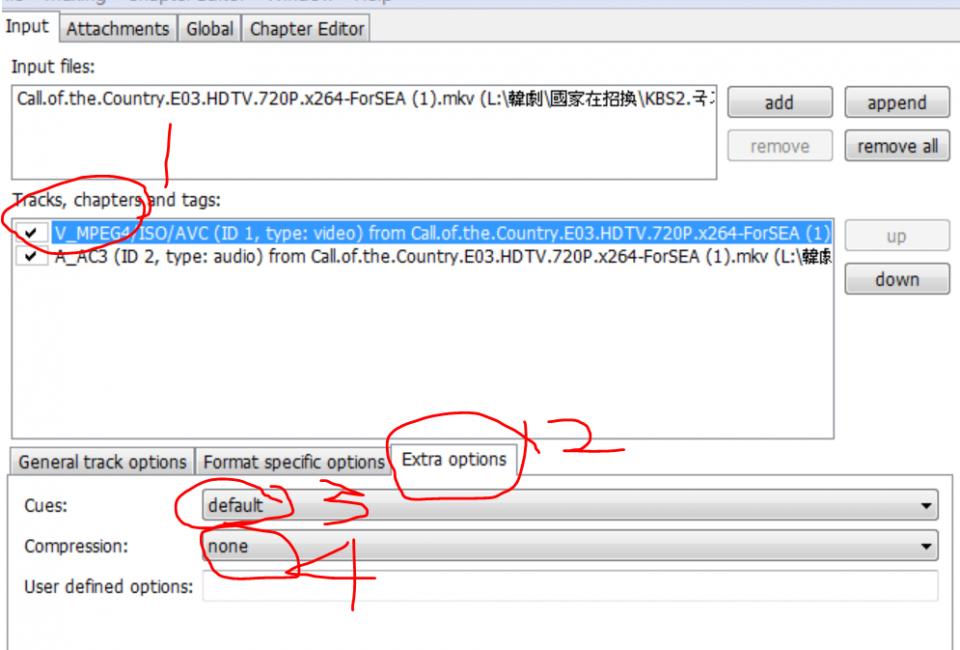Focus the User defined options field
This screenshot has width=960, height=650.
point(570,586)
